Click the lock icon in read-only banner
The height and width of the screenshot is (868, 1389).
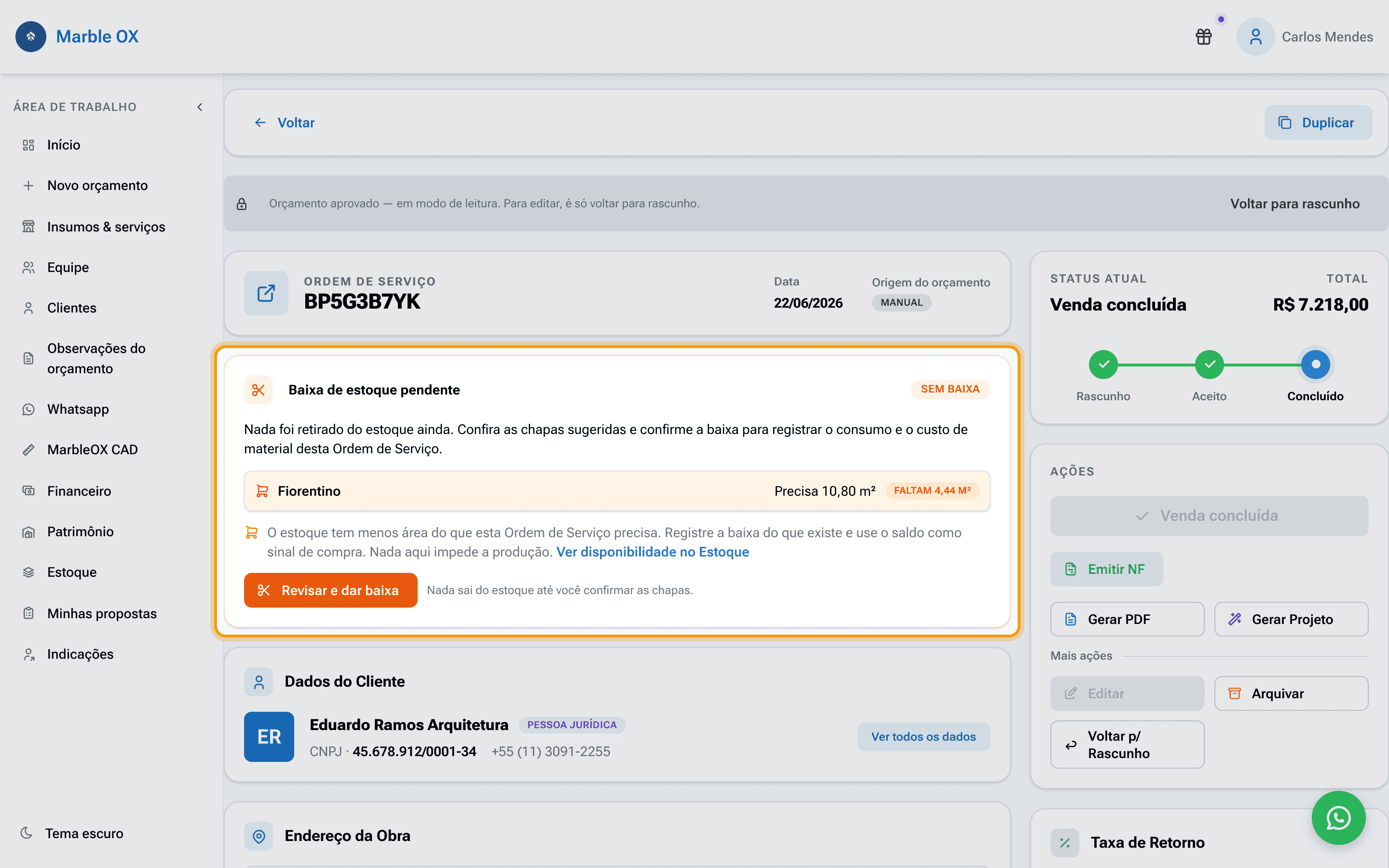pos(242,204)
